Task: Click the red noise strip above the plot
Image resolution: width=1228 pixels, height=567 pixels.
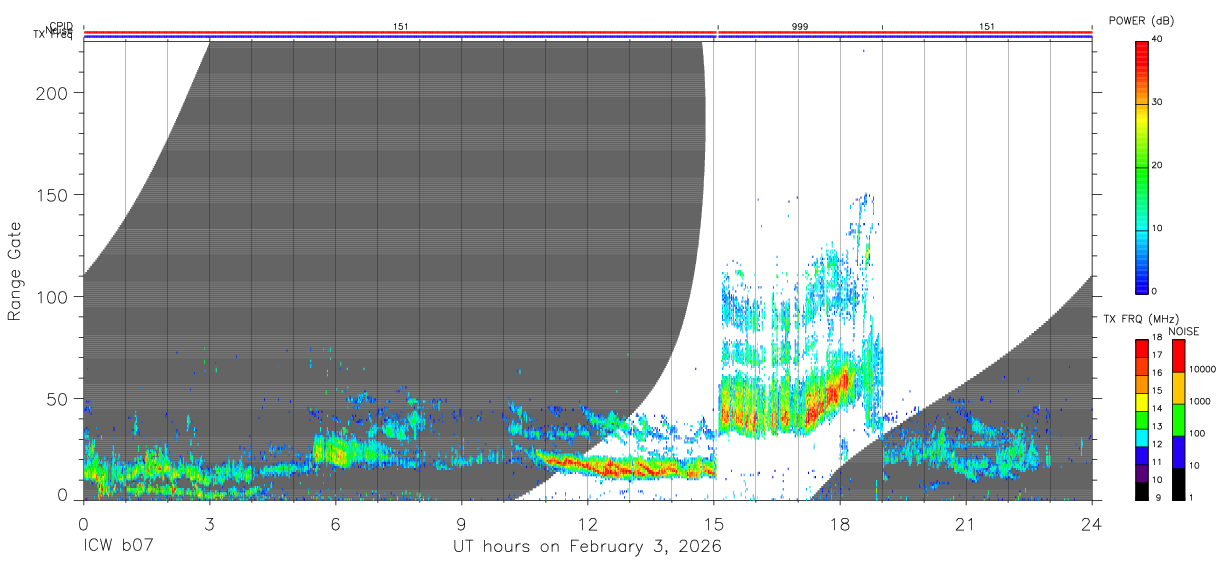Action: 588,32
